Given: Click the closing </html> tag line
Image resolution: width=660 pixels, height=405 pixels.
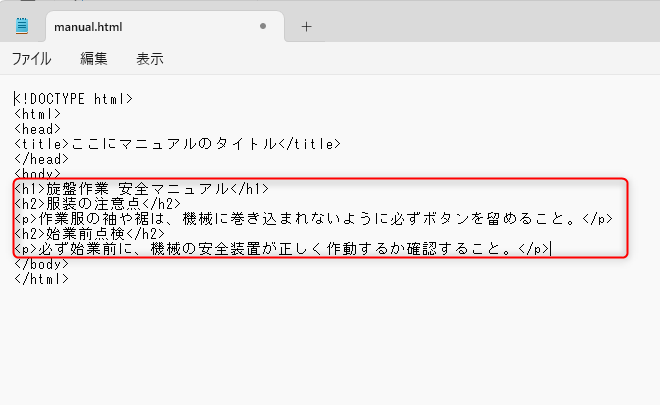Looking at the screenshot, I should coord(41,279).
